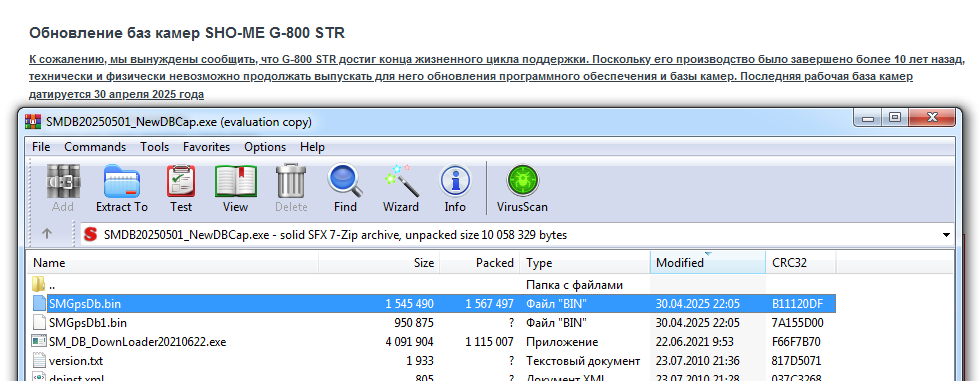This screenshot has width=980, height=381.
Task: Maximize the WinRAR window
Action: pos(896,117)
